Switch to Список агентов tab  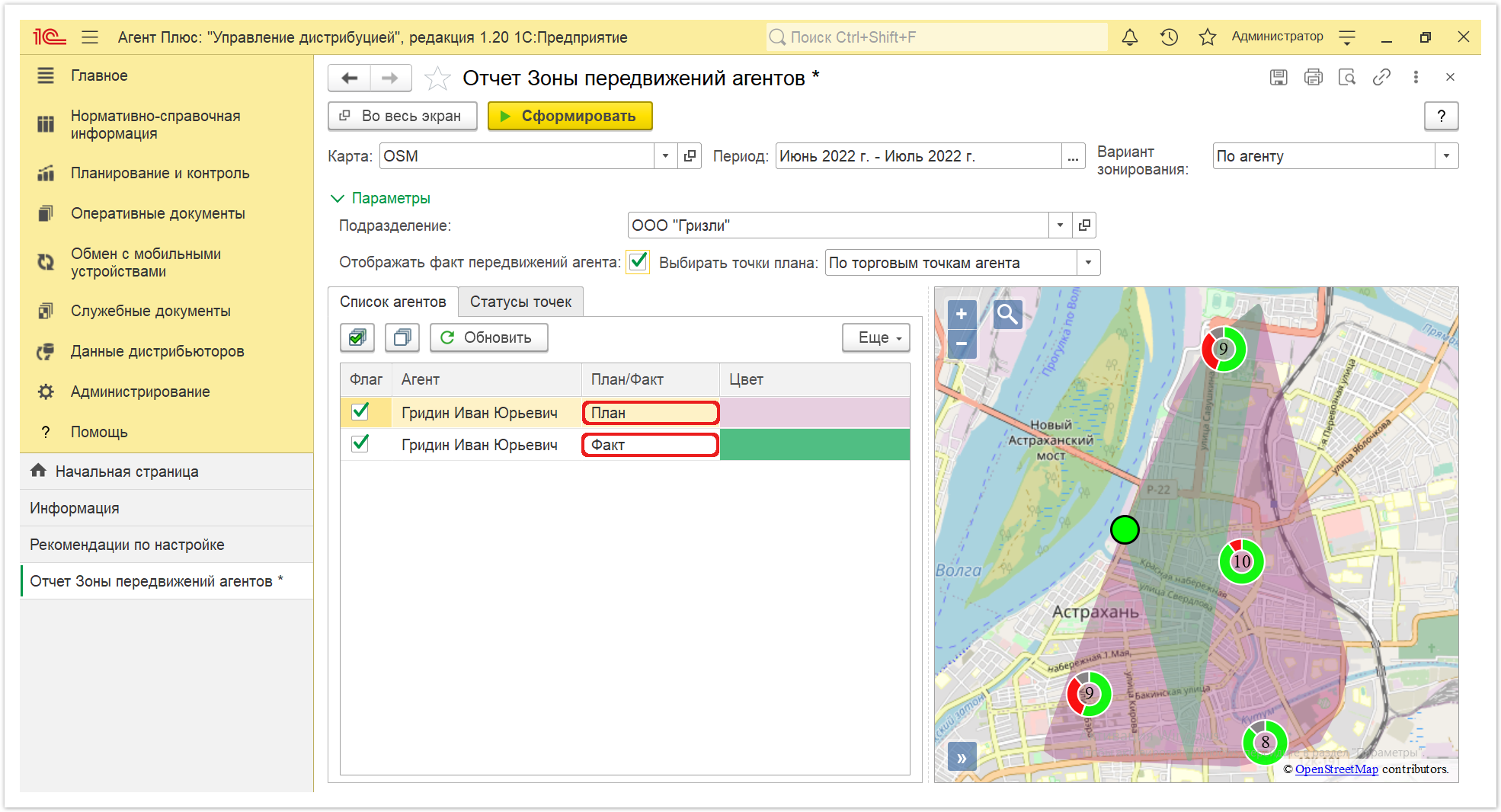392,302
